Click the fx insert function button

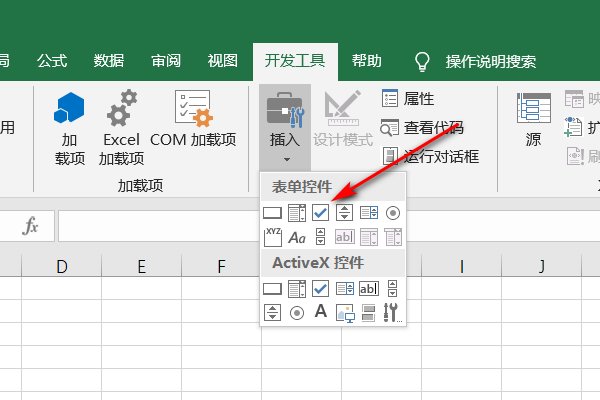point(30,226)
